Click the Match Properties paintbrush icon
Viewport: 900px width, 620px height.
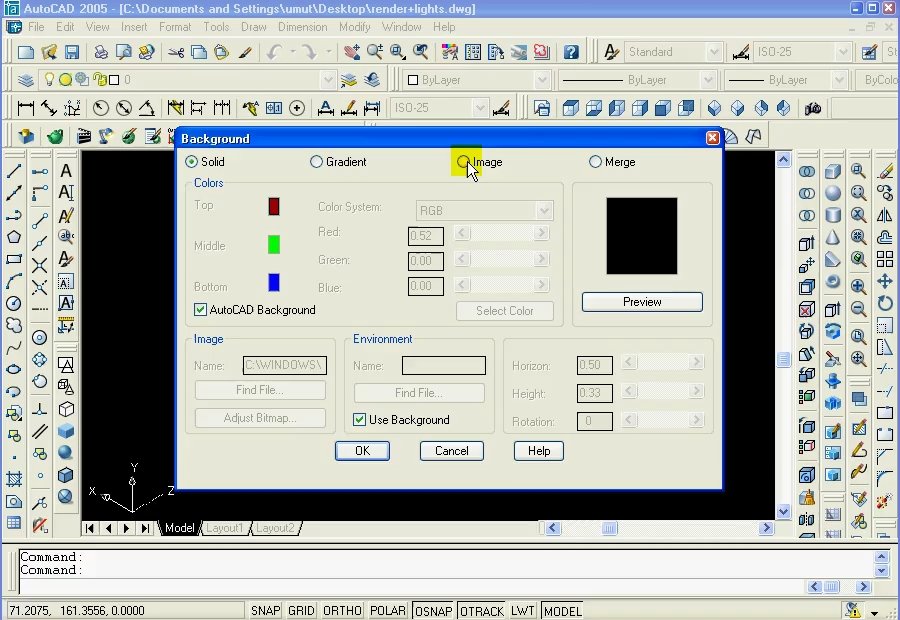point(245,52)
